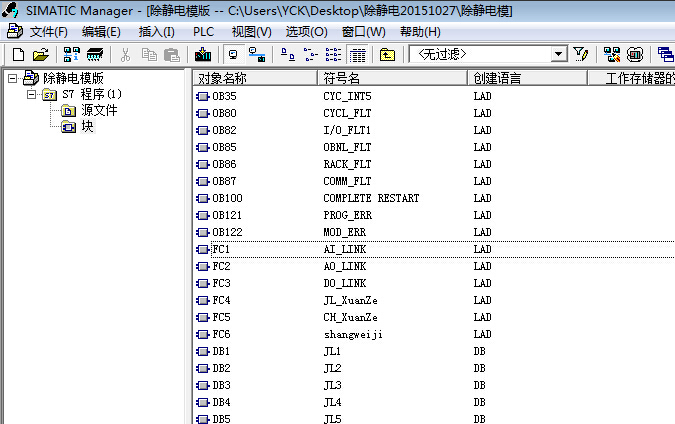Click the Cut scissors icon
The width and height of the screenshot is (675, 424).
tap(125, 55)
